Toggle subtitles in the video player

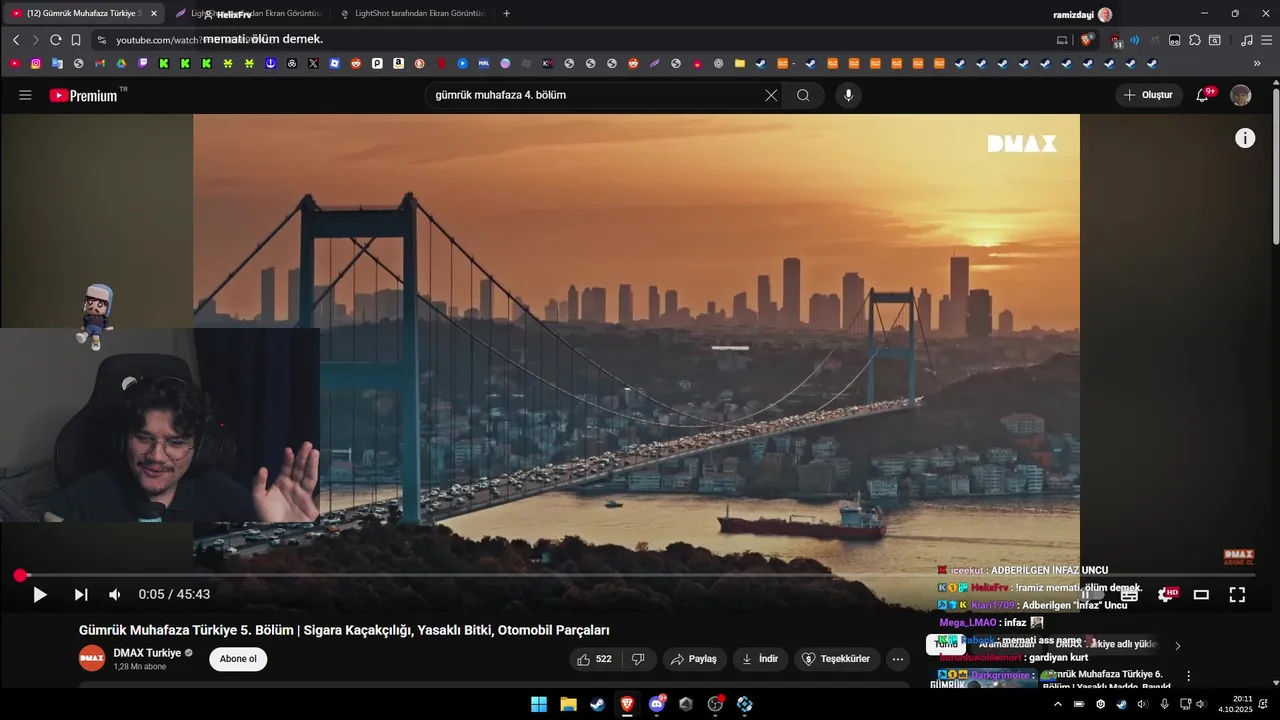1129,594
